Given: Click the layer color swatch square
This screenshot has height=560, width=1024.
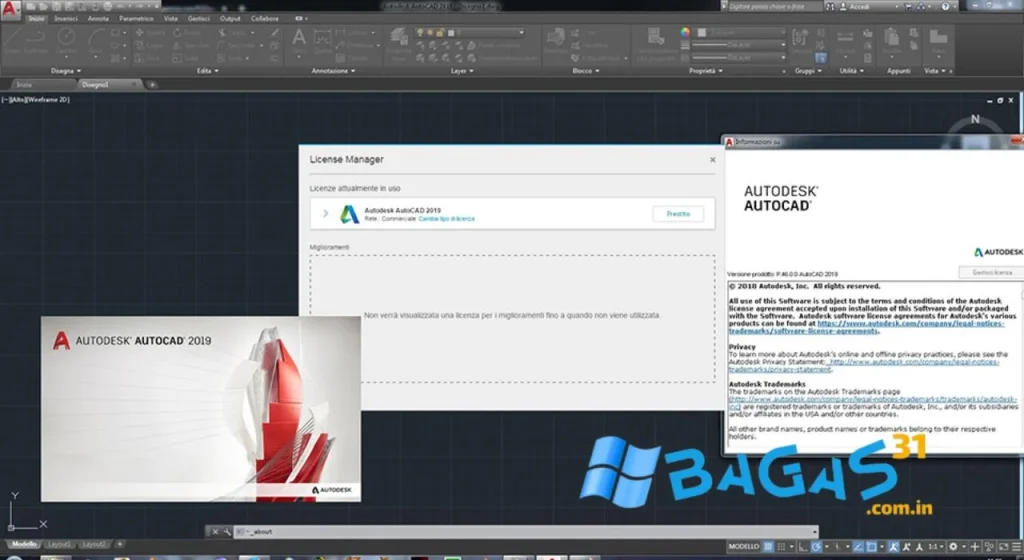Looking at the screenshot, I should pos(451,33).
